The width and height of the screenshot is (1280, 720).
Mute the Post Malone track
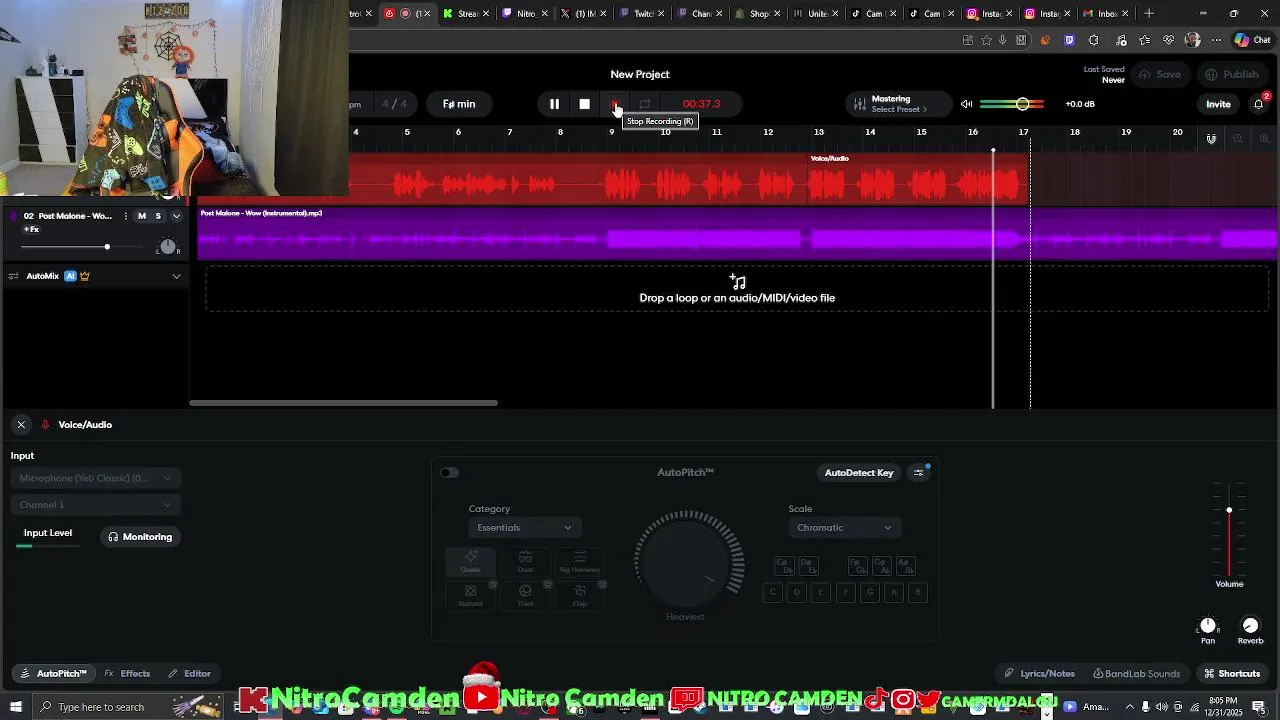142,216
